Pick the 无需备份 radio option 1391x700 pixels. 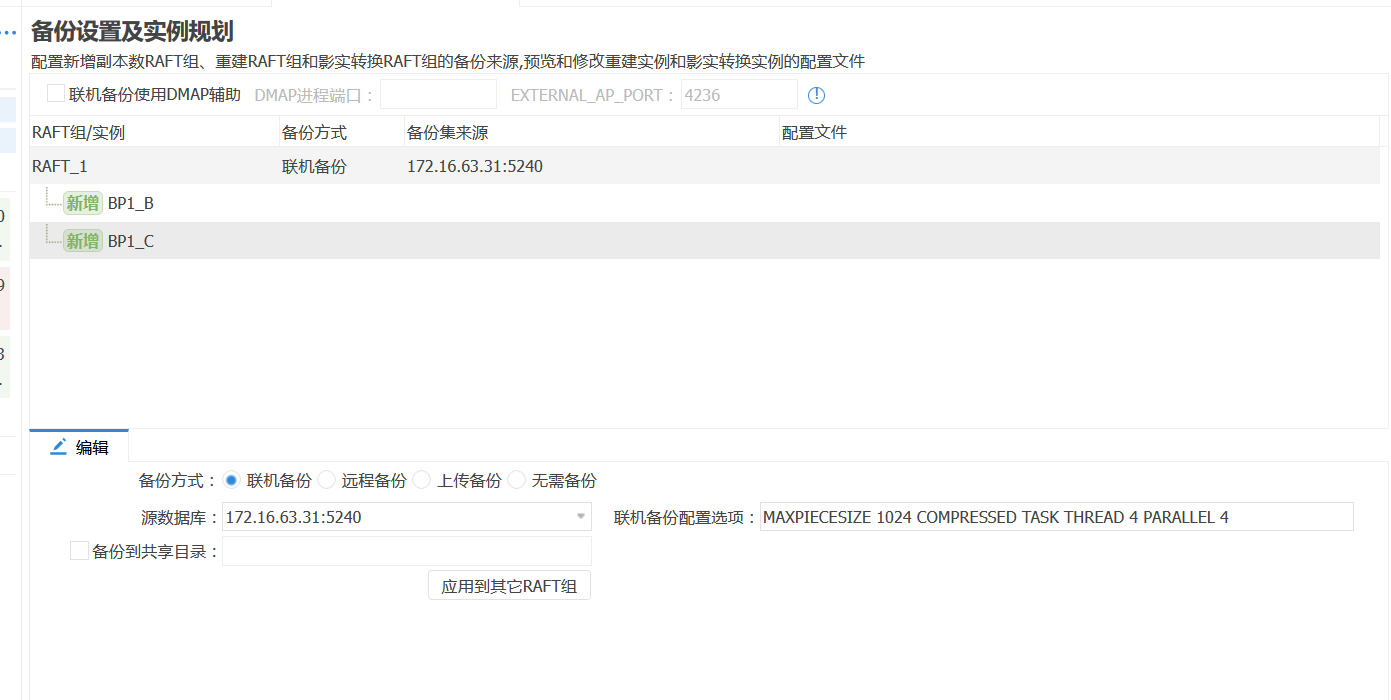point(517,480)
